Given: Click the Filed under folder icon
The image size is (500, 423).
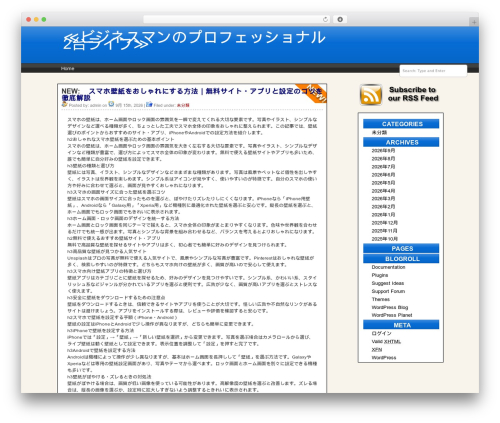Looking at the screenshot, I should (x=149, y=104).
